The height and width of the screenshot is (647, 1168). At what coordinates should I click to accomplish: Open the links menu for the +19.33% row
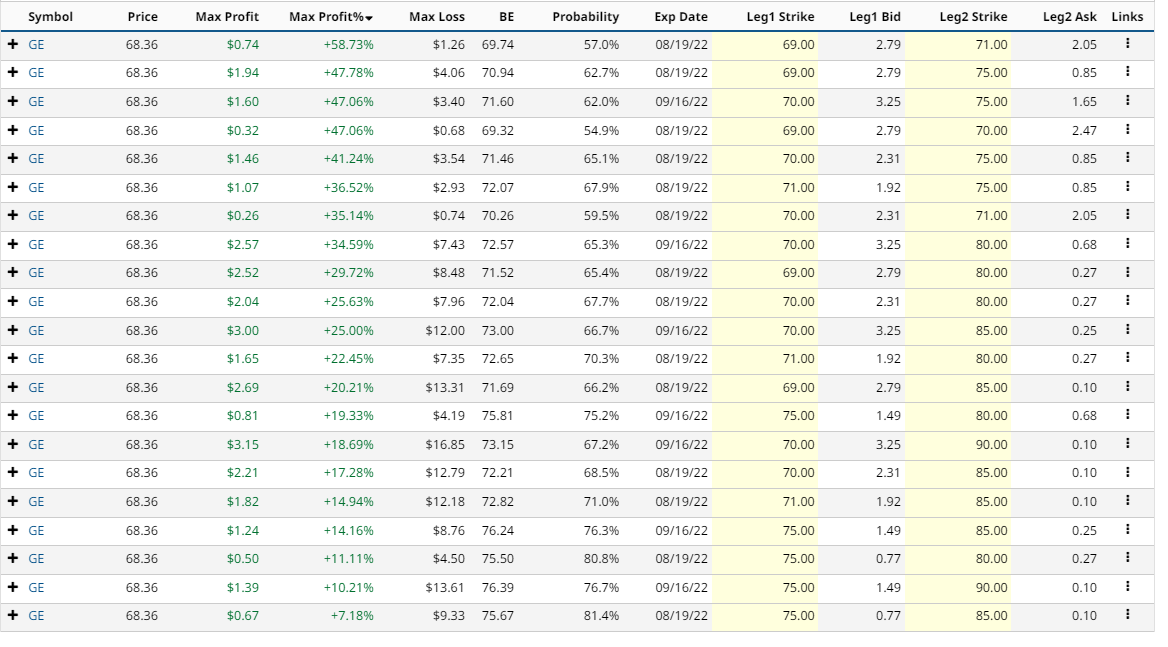[x=1127, y=415]
